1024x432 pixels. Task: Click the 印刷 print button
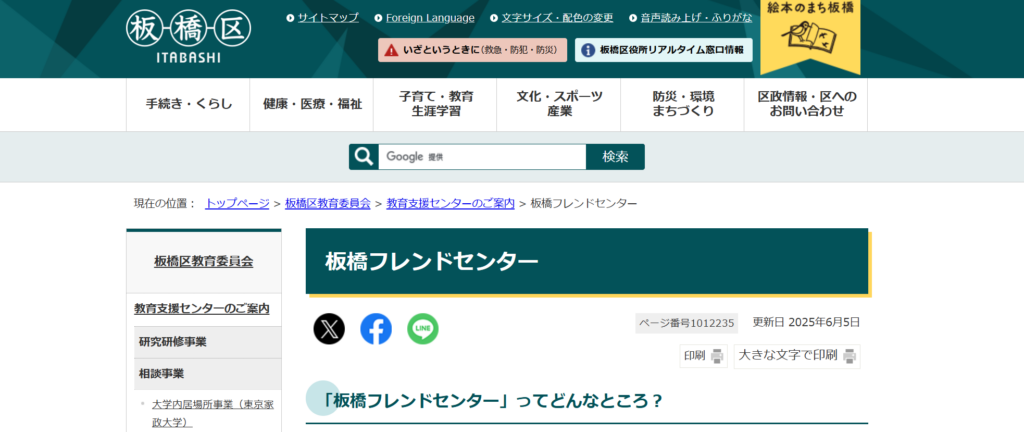pos(702,356)
